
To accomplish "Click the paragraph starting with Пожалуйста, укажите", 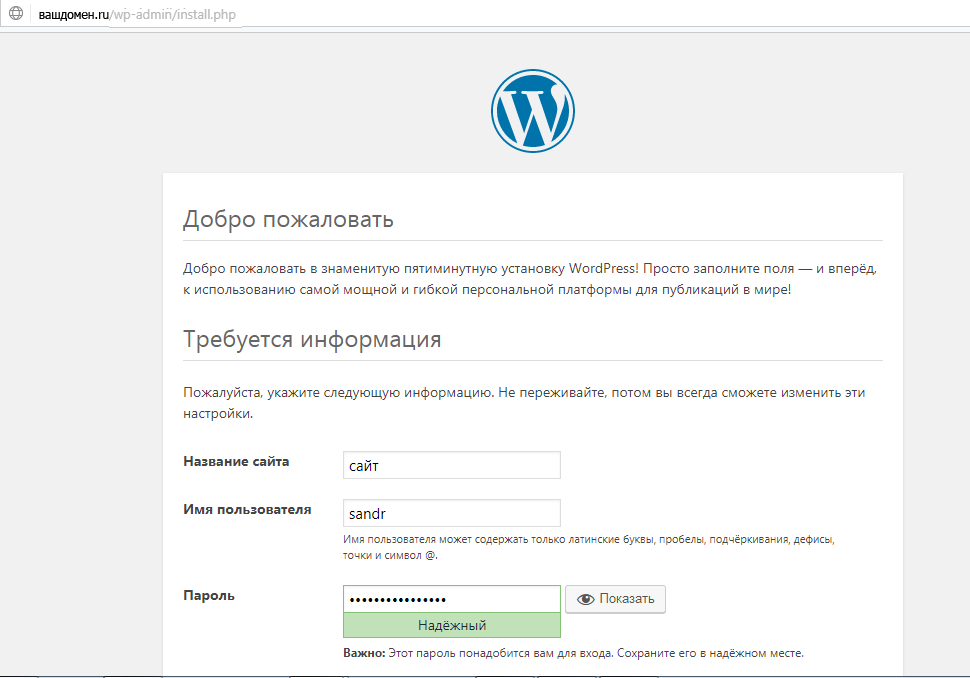I will (524, 403).
